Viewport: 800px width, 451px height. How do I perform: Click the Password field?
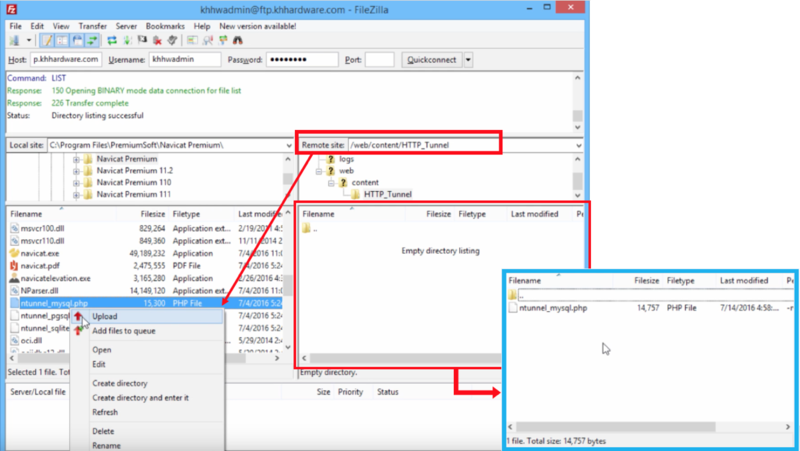click(302, 60)
